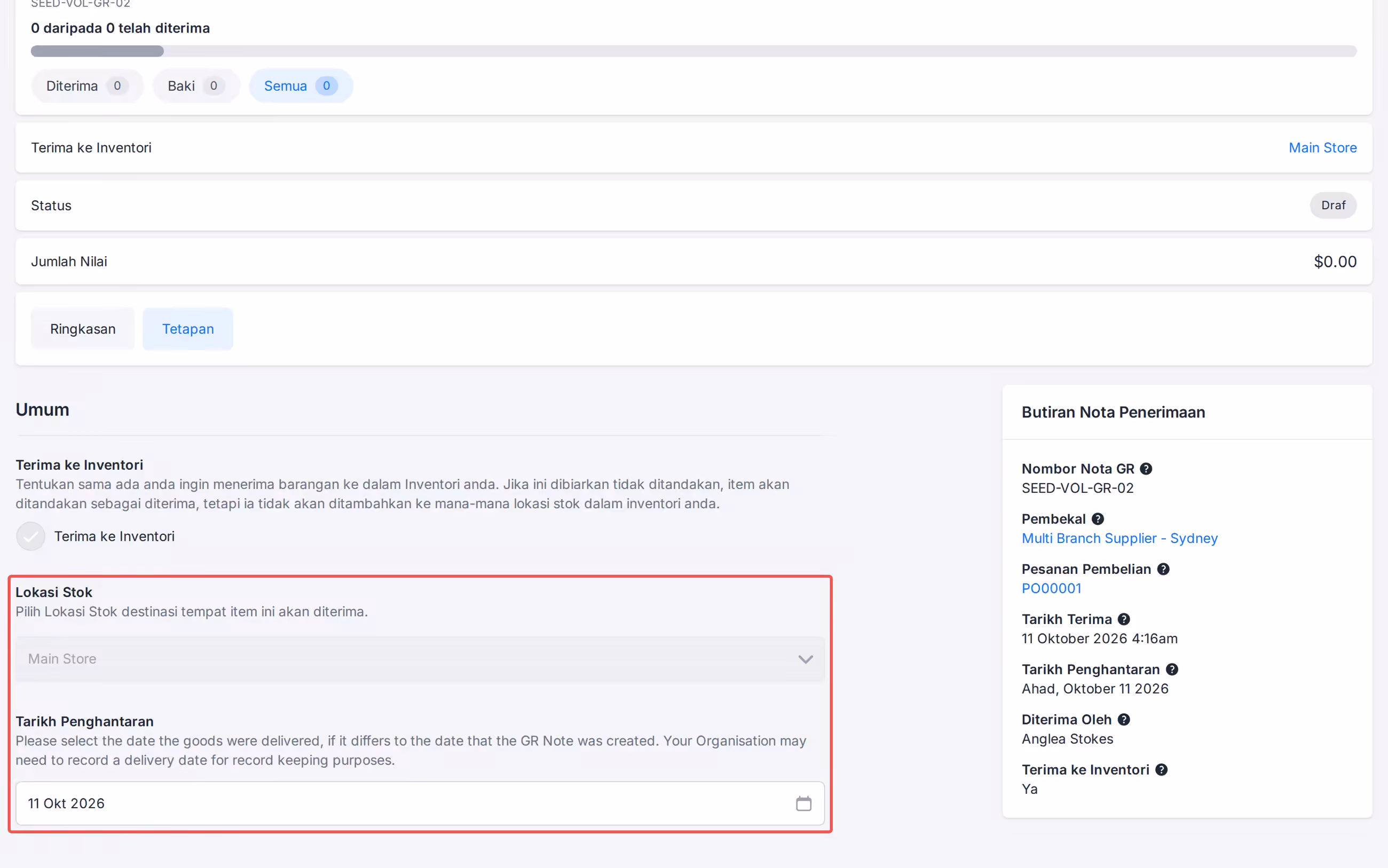Click the SEED-VOL-GR-02 number in details panel
This screenshot has width=1388, height=868.
point(1077,488)
